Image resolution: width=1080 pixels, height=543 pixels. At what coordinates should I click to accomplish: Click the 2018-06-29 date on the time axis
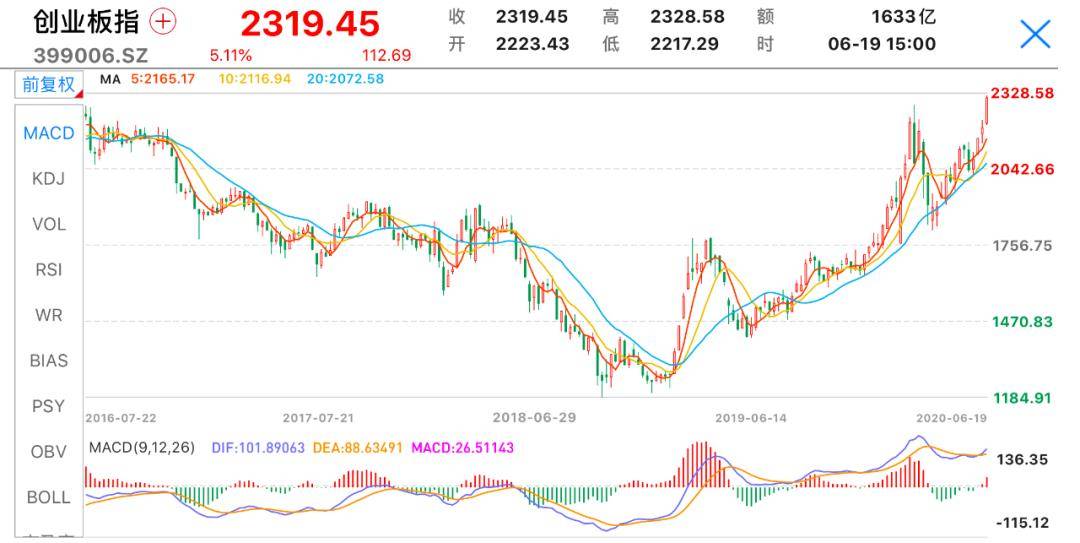tap(535, 417)
